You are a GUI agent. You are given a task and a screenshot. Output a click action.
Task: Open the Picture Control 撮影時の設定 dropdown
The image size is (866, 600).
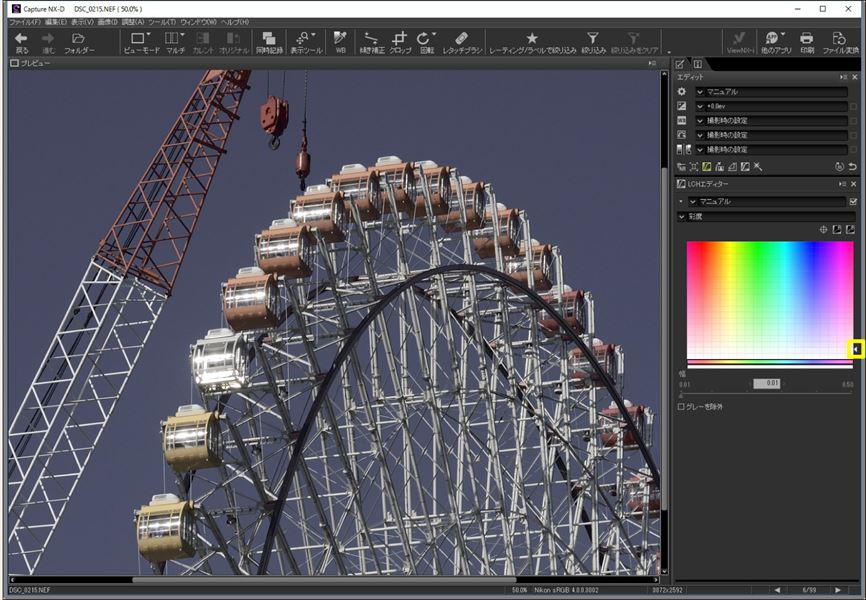coord(771,135)
